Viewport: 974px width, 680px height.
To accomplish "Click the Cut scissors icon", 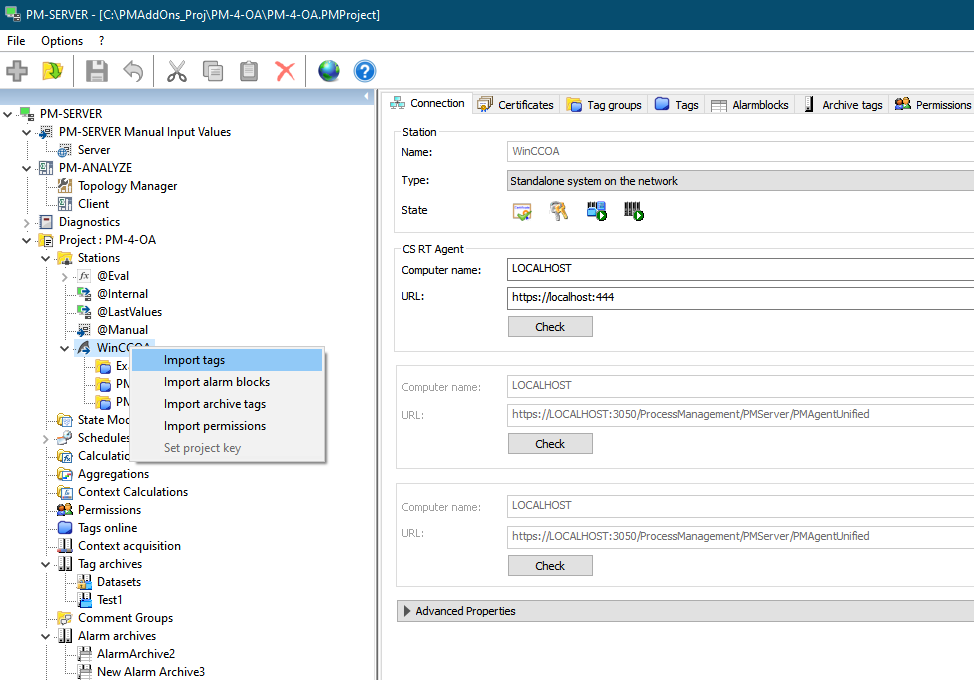I will 177,71.
